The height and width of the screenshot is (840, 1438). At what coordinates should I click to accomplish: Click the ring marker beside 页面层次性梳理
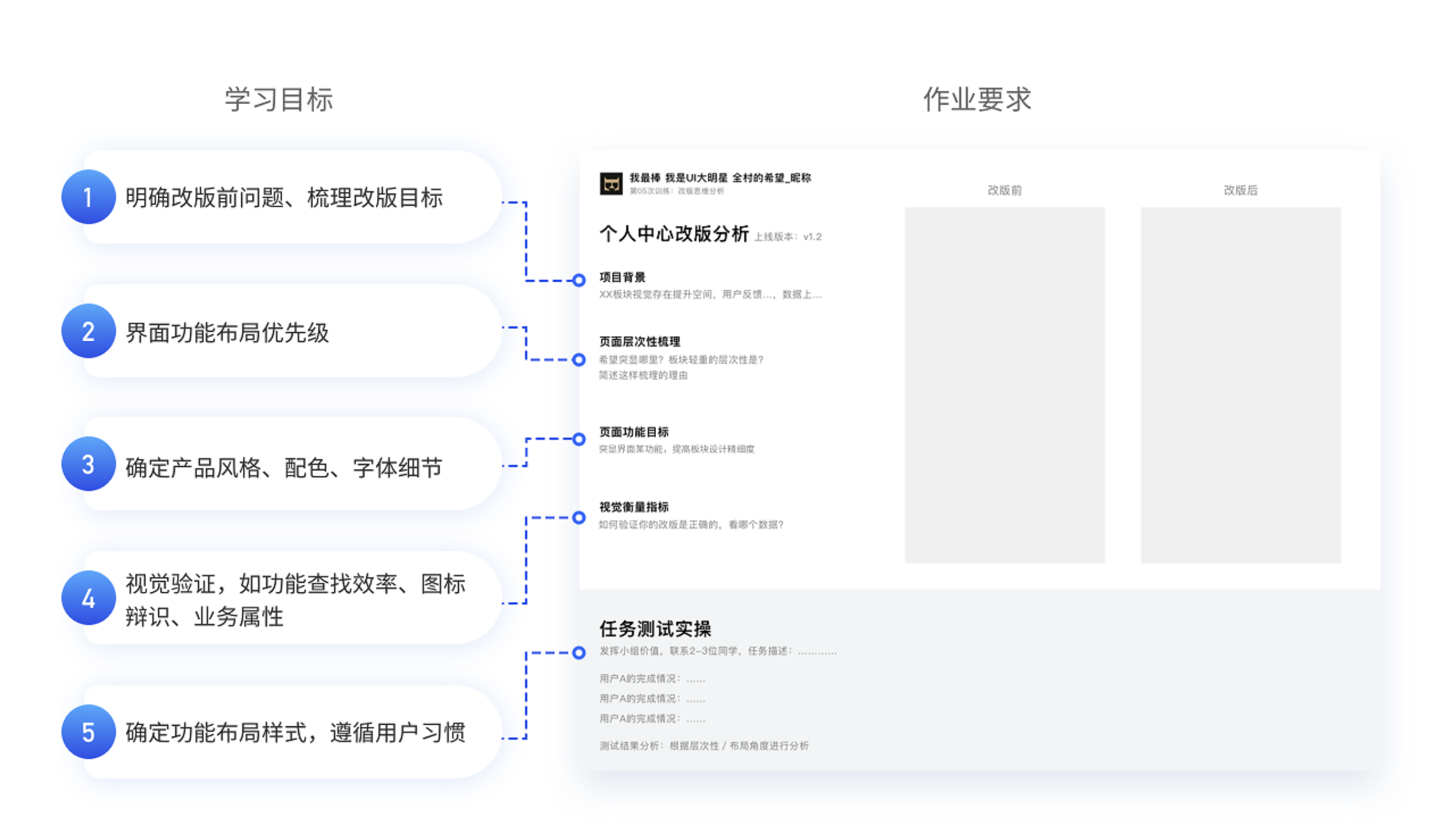[x=578, y=360]
